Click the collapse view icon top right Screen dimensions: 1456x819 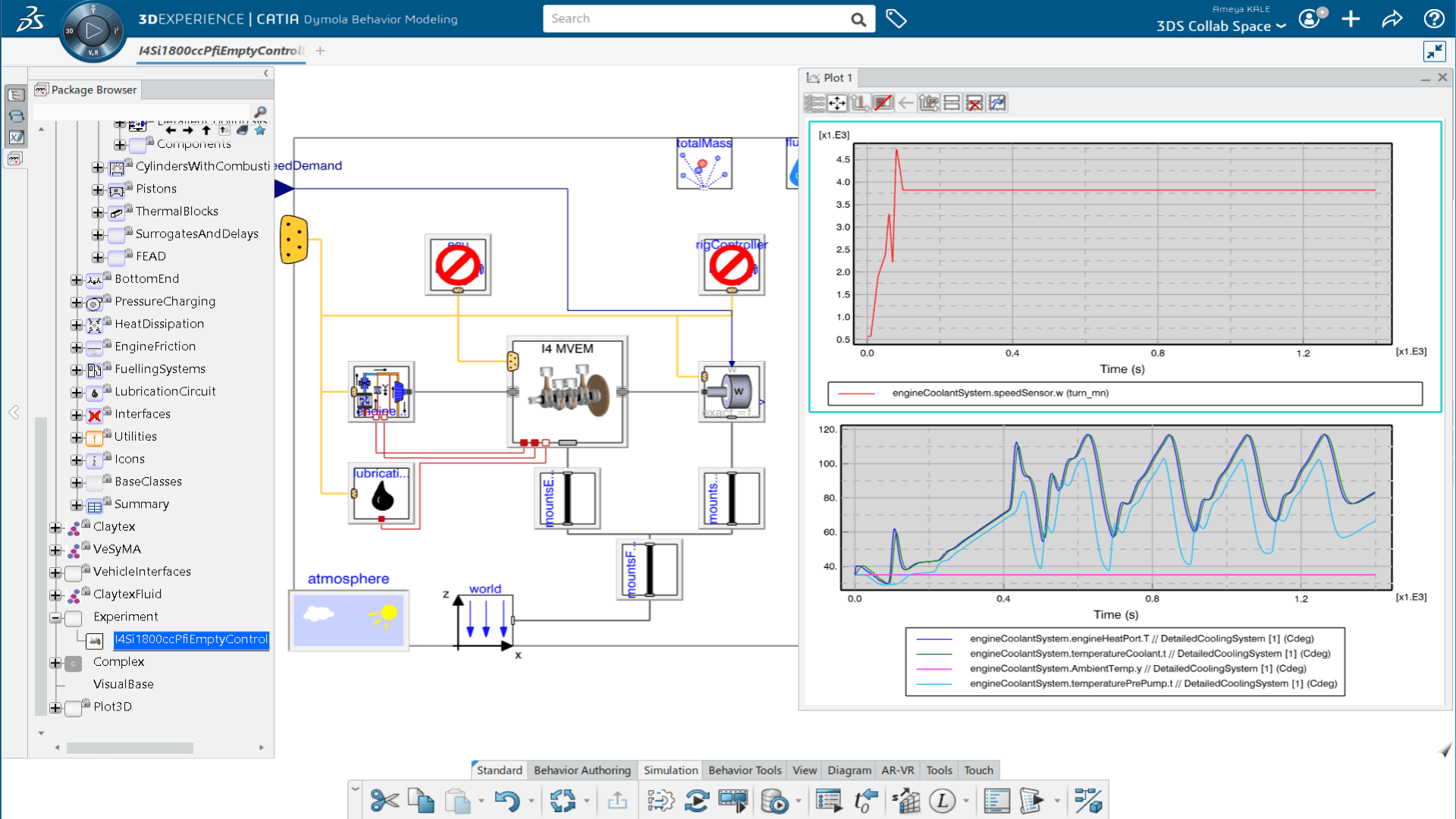(1435, 52)
